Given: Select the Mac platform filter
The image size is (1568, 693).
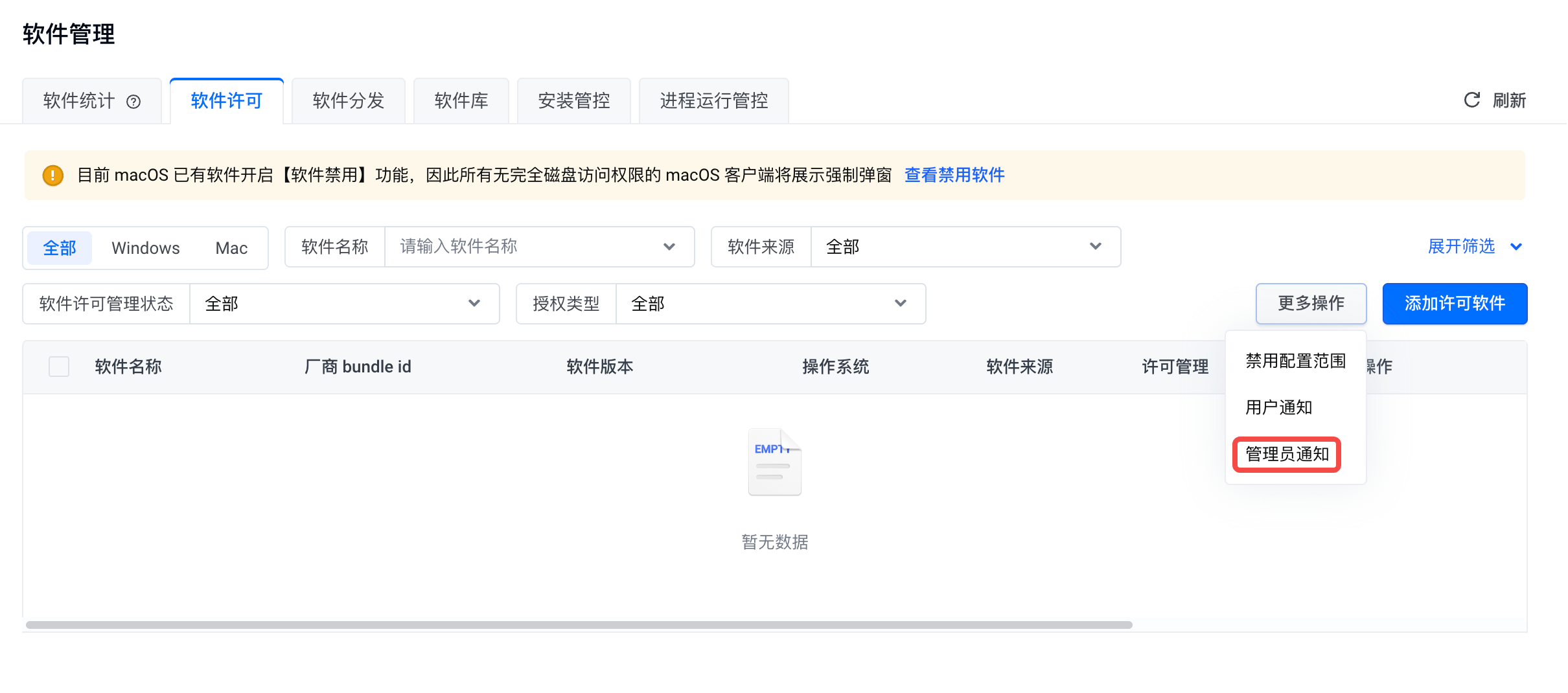Looking at the screenshot, I should coord(231,247).
